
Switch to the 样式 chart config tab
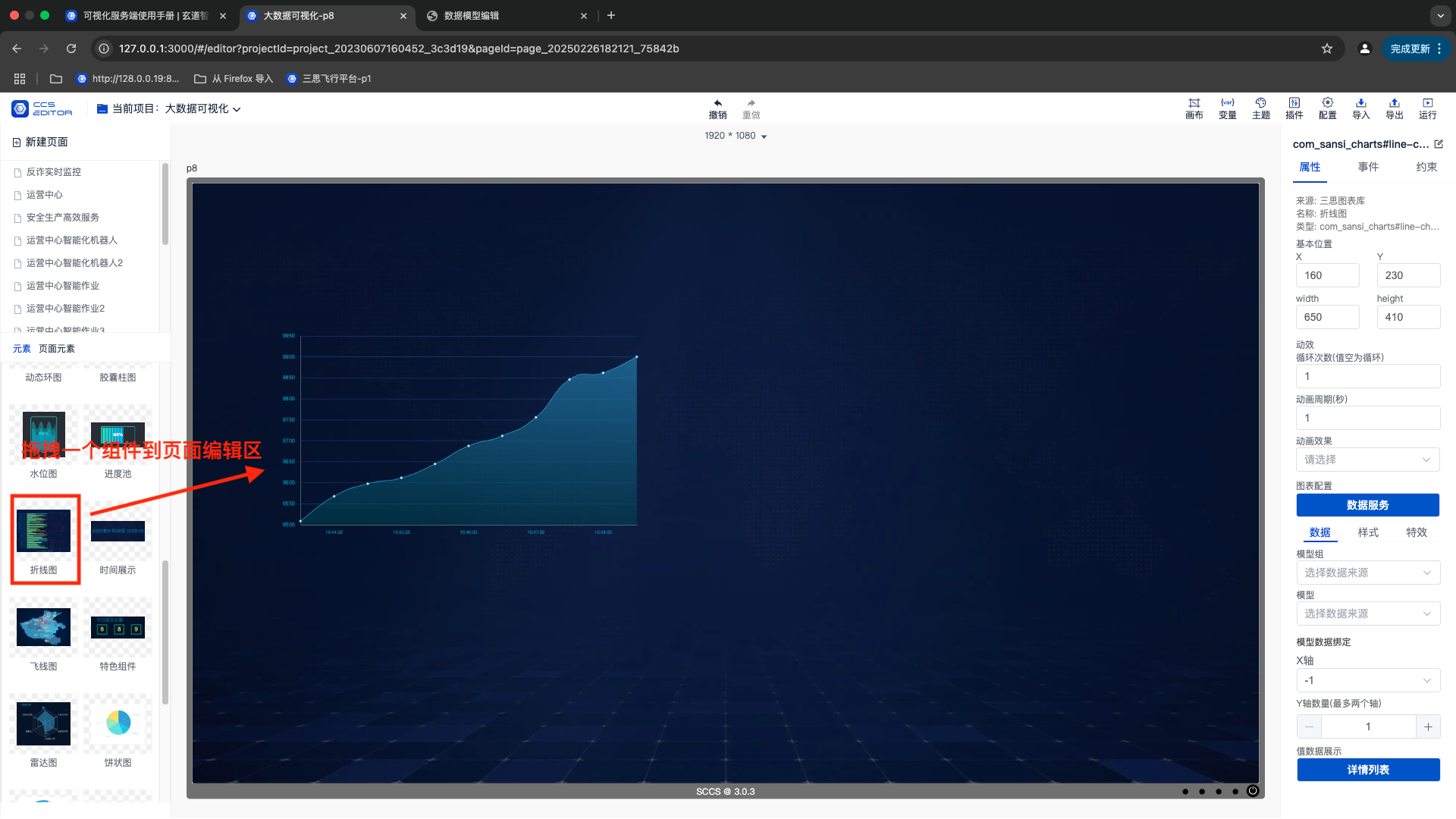pos(1368,532)
